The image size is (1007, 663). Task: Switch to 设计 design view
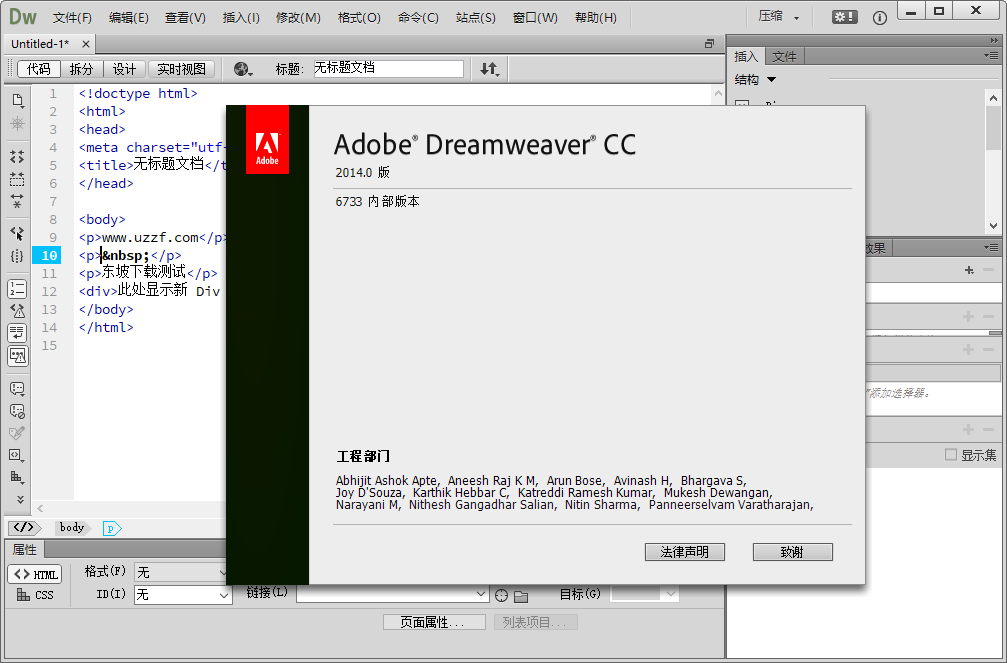[125, 69]
